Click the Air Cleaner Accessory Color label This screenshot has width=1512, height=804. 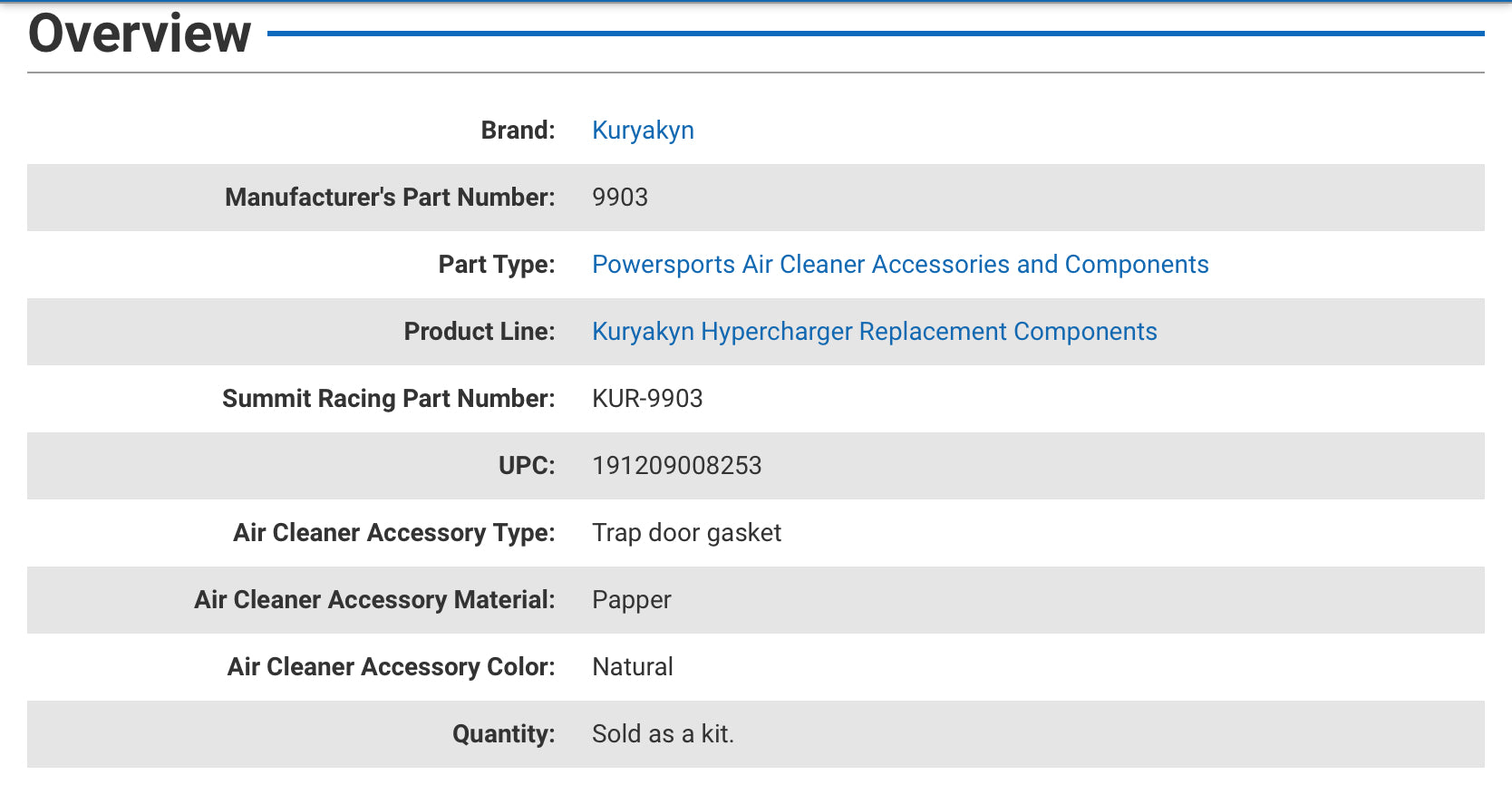tap(391, 667)
